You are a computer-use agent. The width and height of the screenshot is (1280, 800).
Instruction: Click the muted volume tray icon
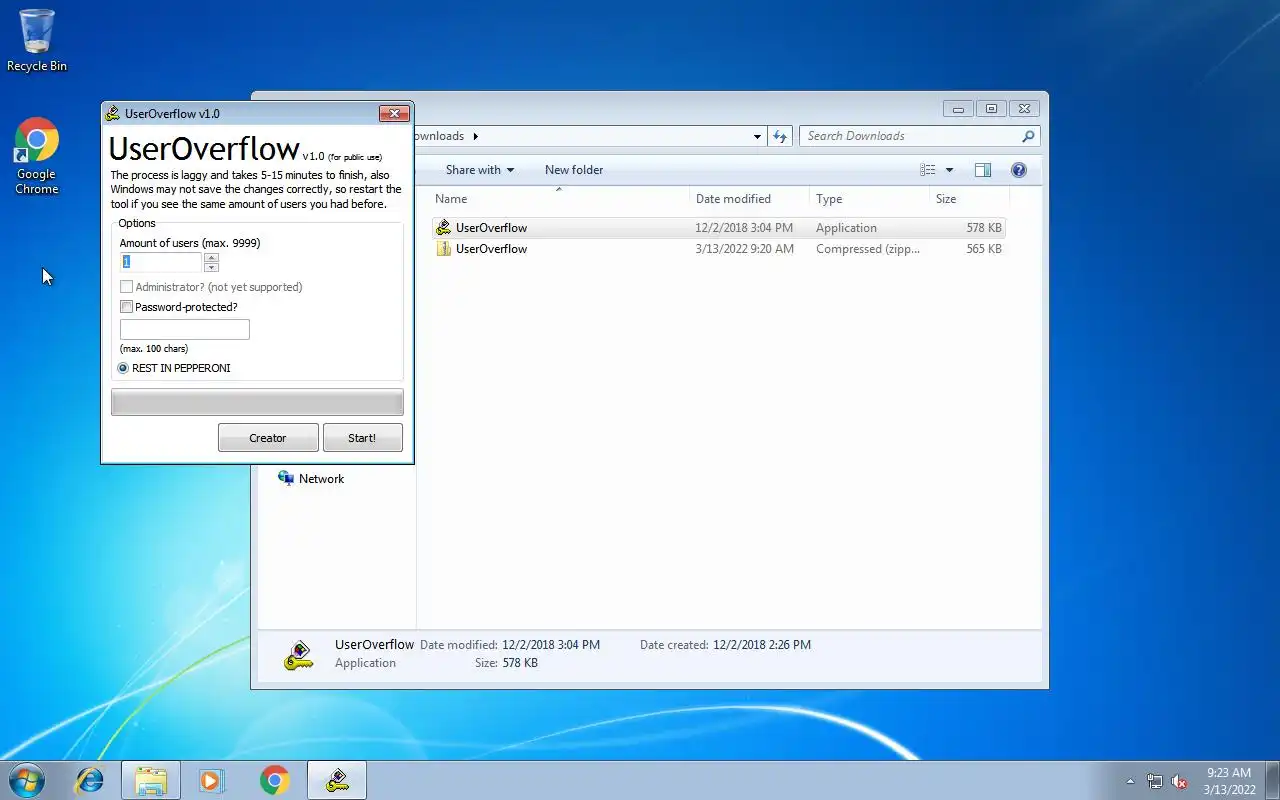pyautogui.click(x=1179, y=781)
